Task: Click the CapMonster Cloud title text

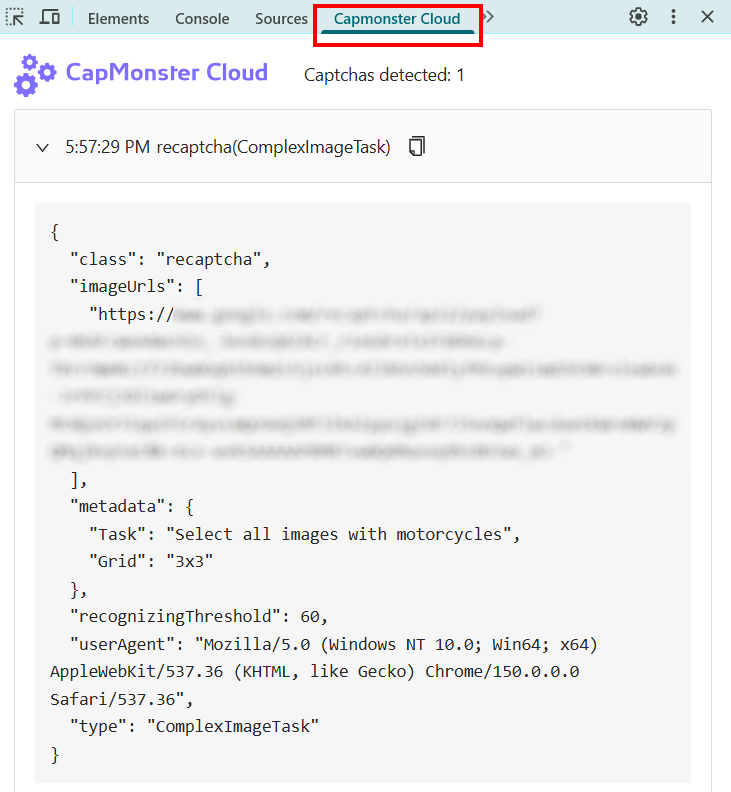Action: tap(167, 72)
